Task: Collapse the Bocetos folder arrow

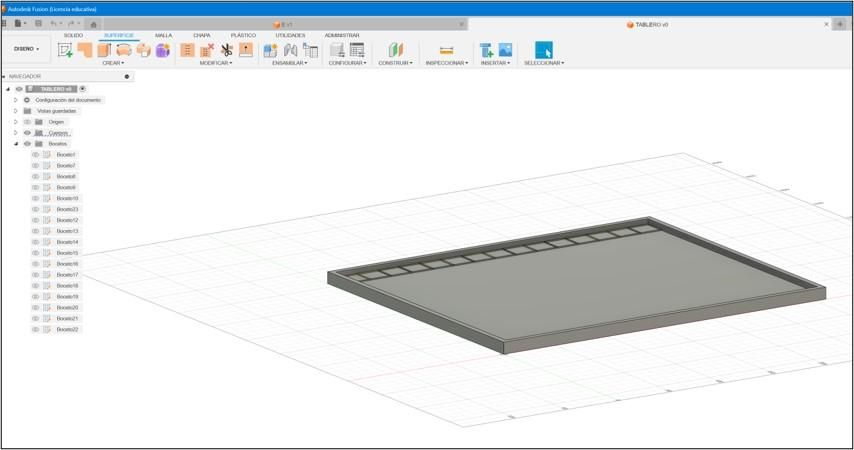Action: (16, 144)
